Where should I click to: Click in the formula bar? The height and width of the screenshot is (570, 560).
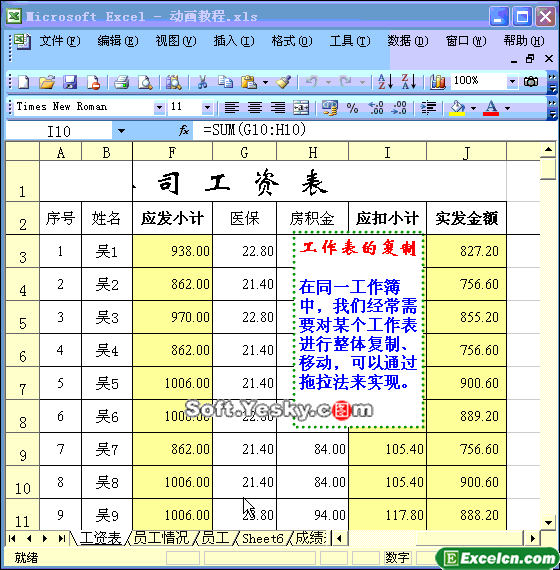tap(375, 130)
